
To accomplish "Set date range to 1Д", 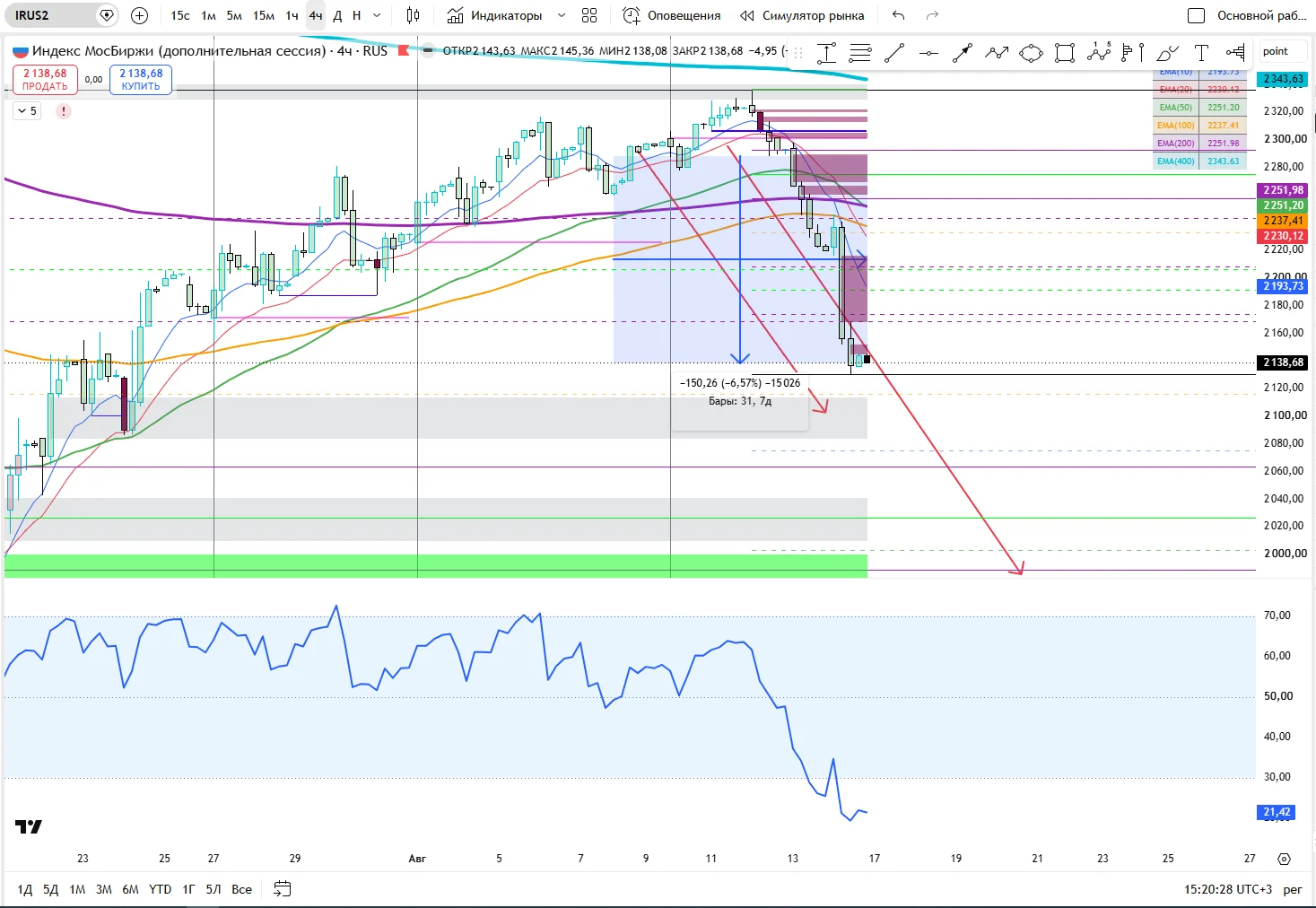I will tap(25, 889).
